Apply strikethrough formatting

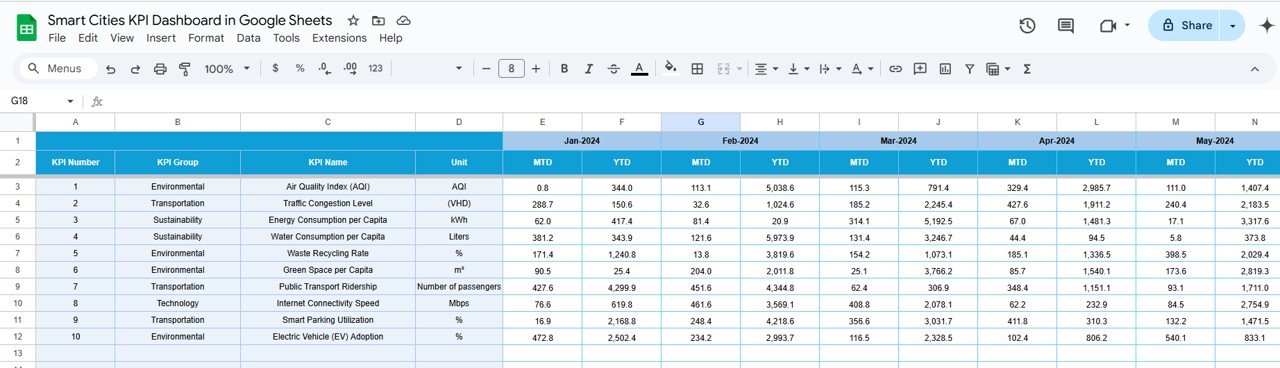coord(614,69)
